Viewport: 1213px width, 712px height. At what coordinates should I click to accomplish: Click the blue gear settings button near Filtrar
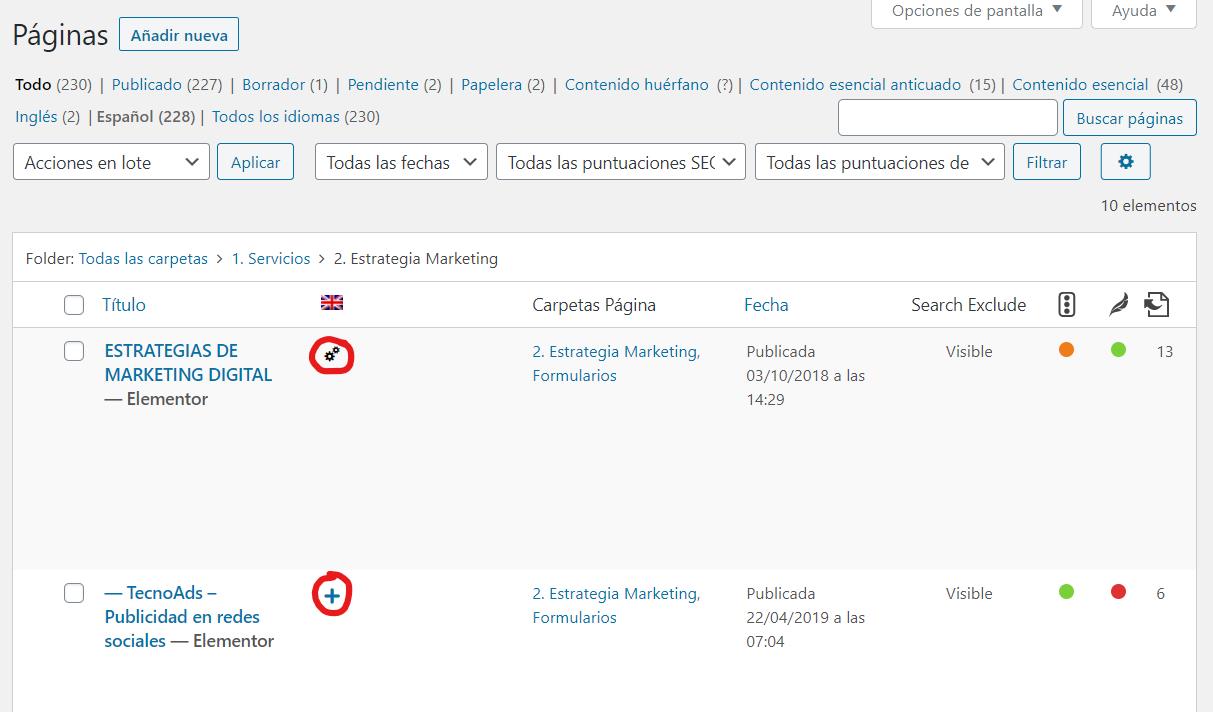point(1125,162)
